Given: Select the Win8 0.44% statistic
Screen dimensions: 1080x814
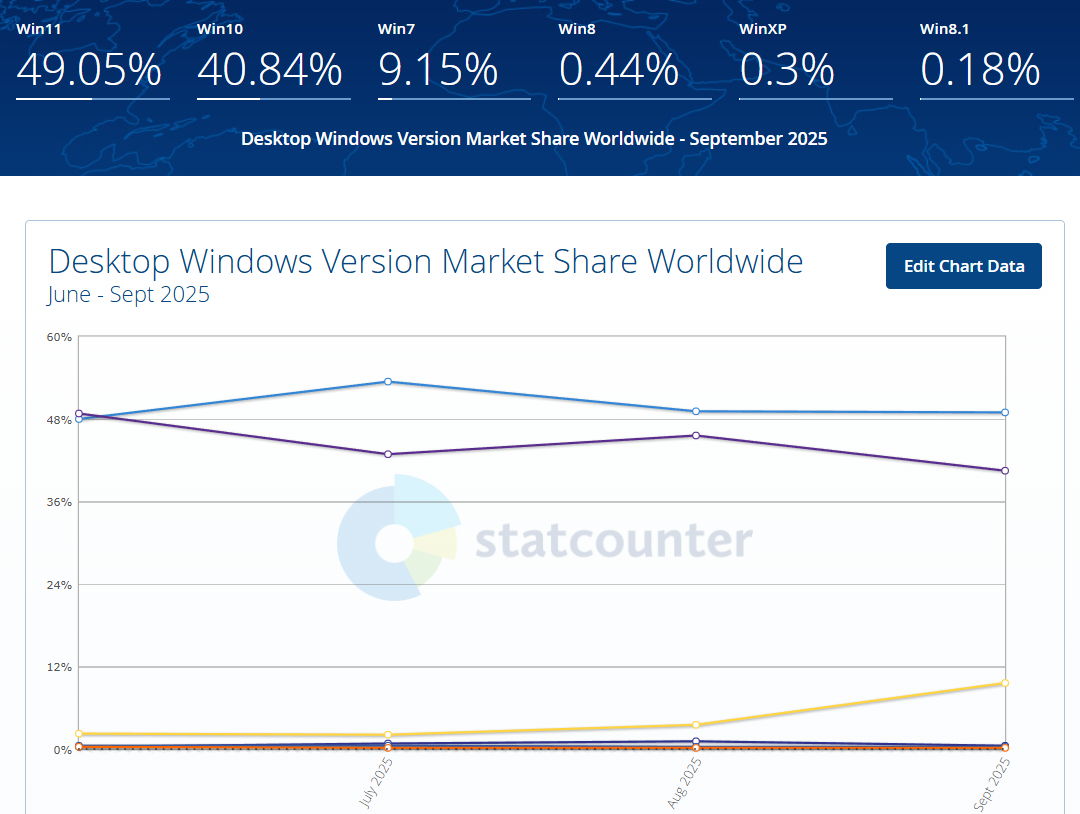Looking at the screenshot, I should 619,70.
